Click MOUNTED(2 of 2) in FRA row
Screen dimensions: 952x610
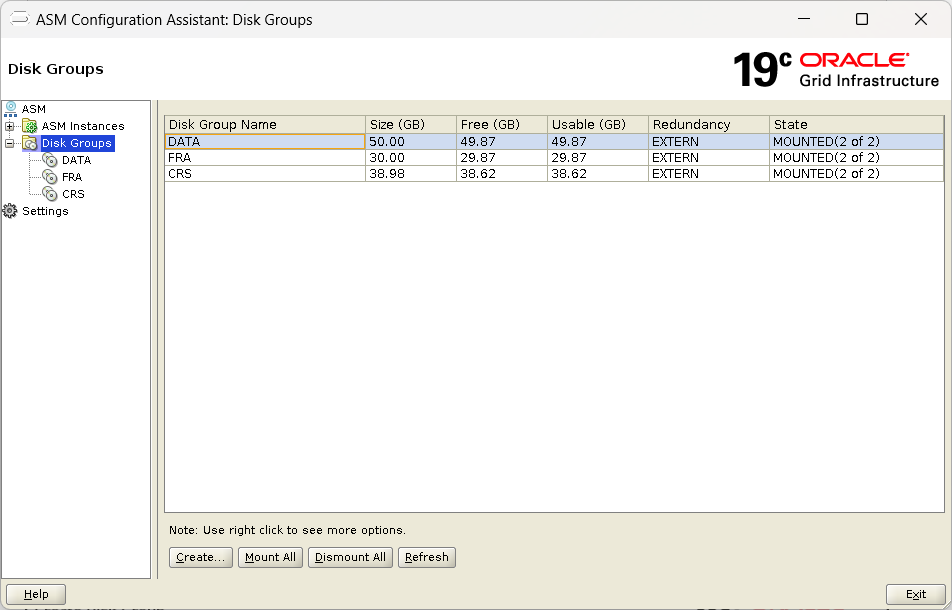pyautogui.click(x=857, y=158)
